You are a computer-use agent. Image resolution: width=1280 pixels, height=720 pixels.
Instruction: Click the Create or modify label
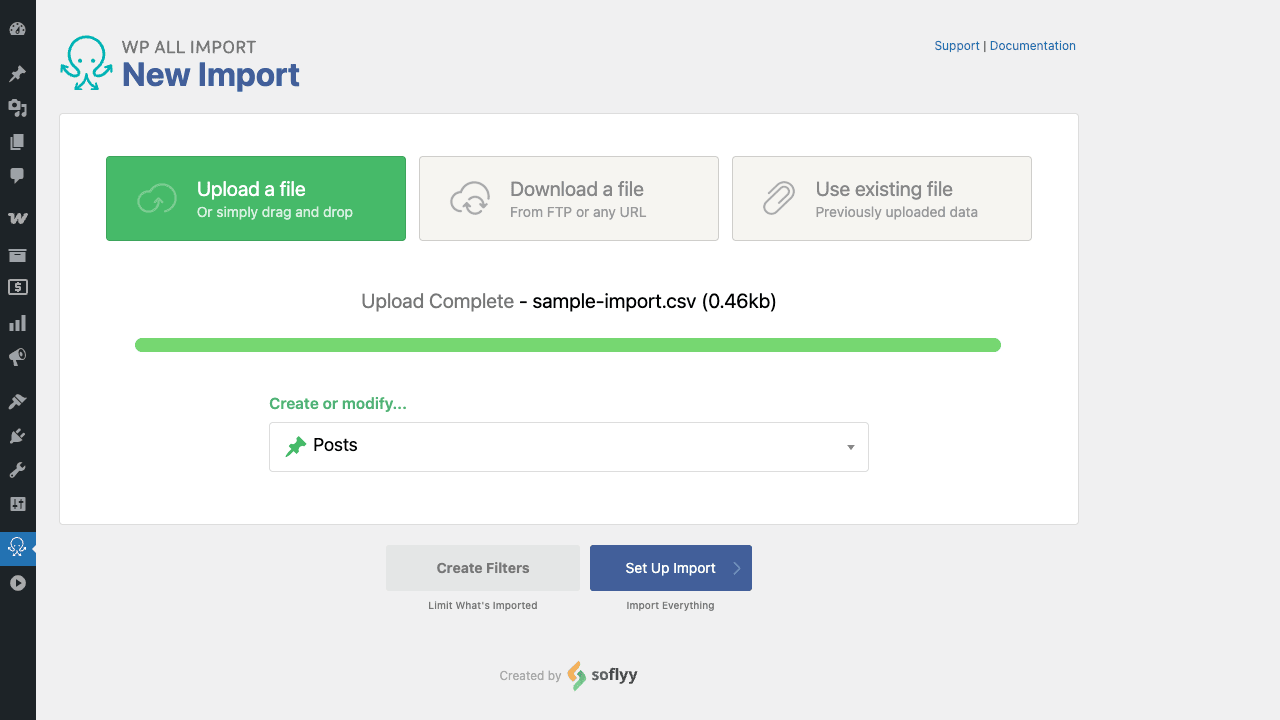click(338, 404)
